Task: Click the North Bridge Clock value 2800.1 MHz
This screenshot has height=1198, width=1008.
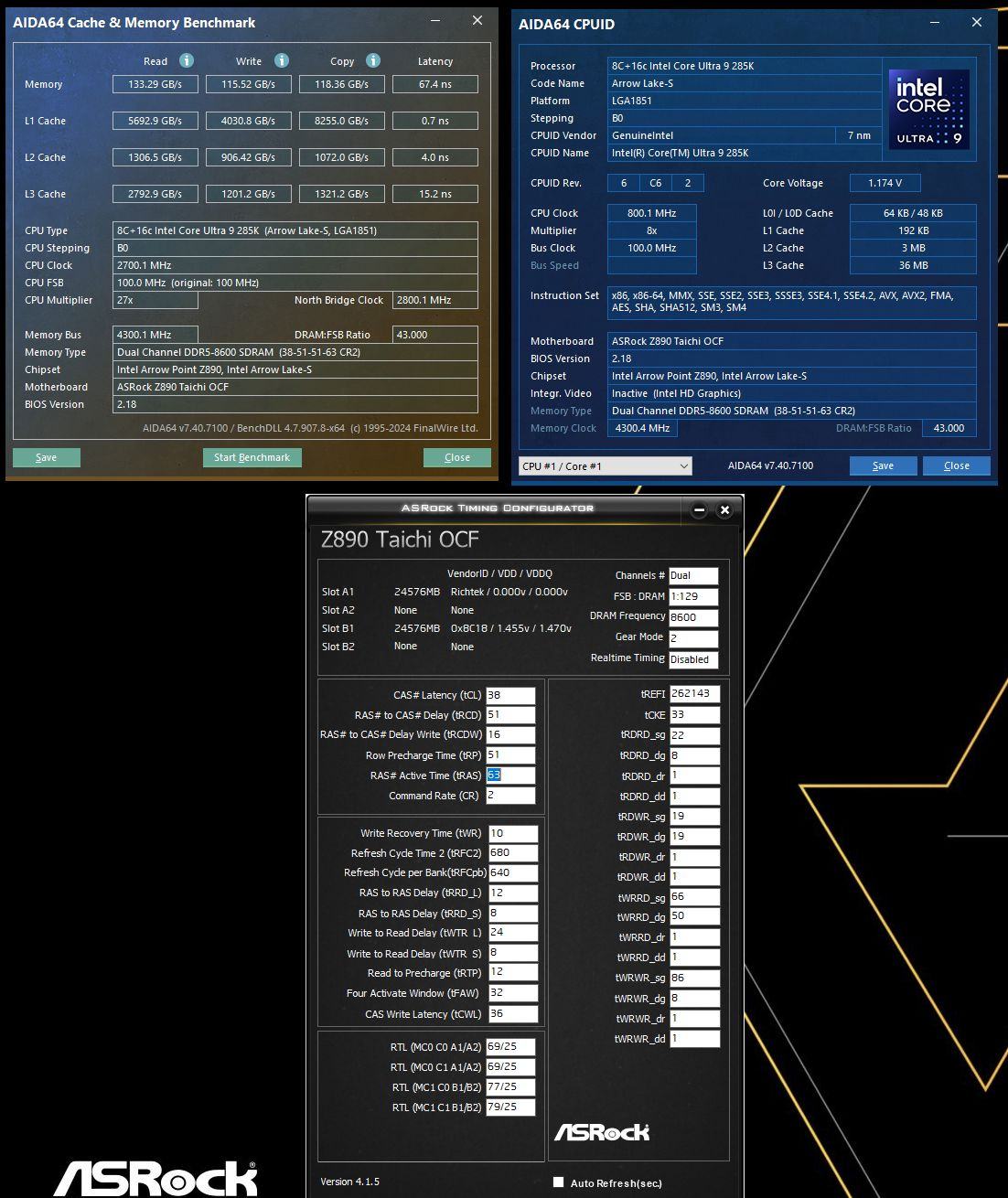Action: pyautogui.click(x=435, y=300)
